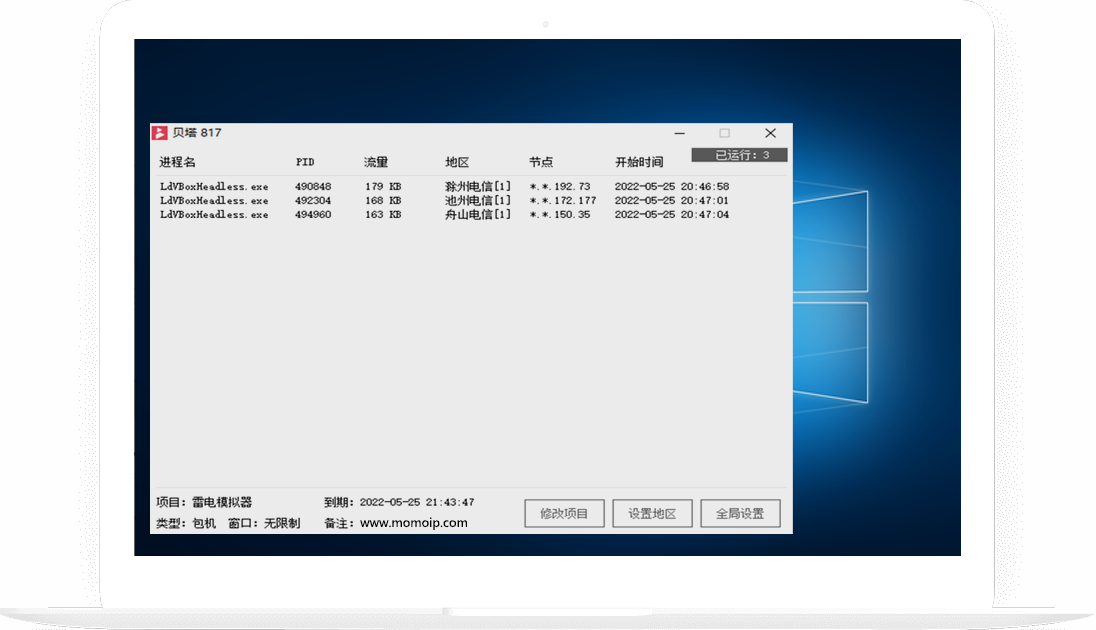
Task: Click LdVBoxHeadless.exe name in the 舟山电信 row
Action: pos(214,215)
